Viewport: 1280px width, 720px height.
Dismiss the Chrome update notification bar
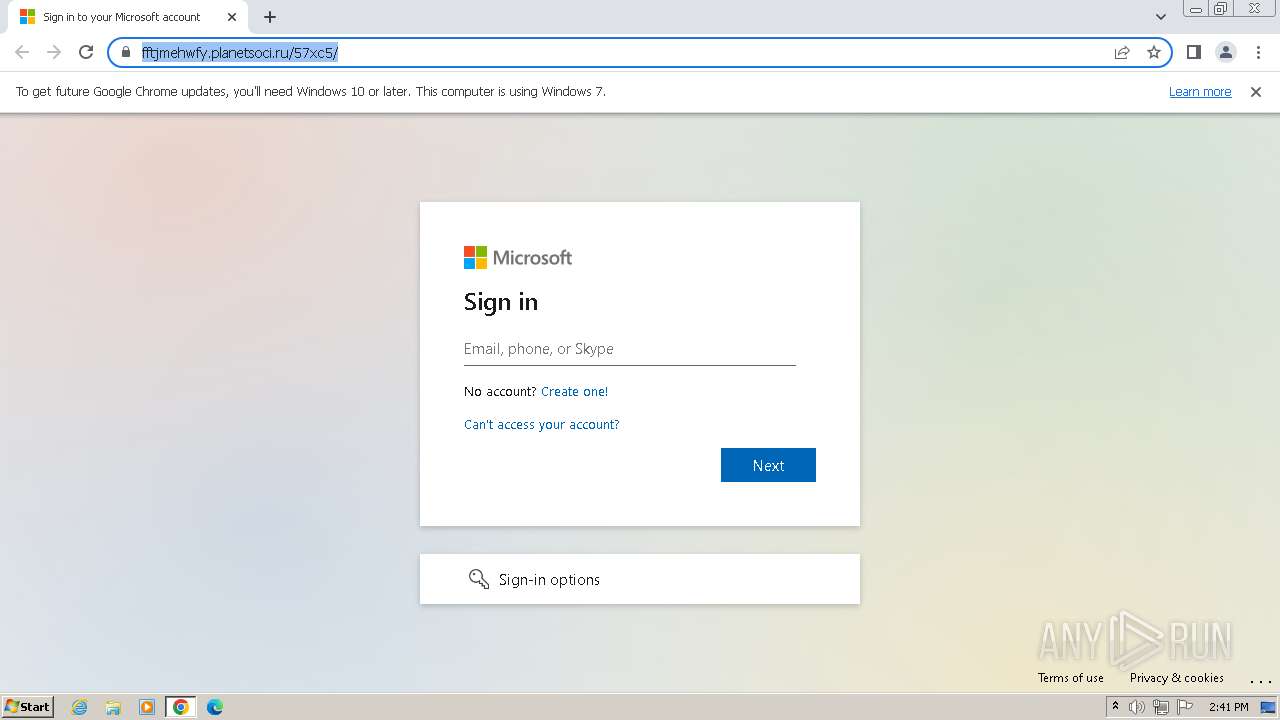(1256, 91)
